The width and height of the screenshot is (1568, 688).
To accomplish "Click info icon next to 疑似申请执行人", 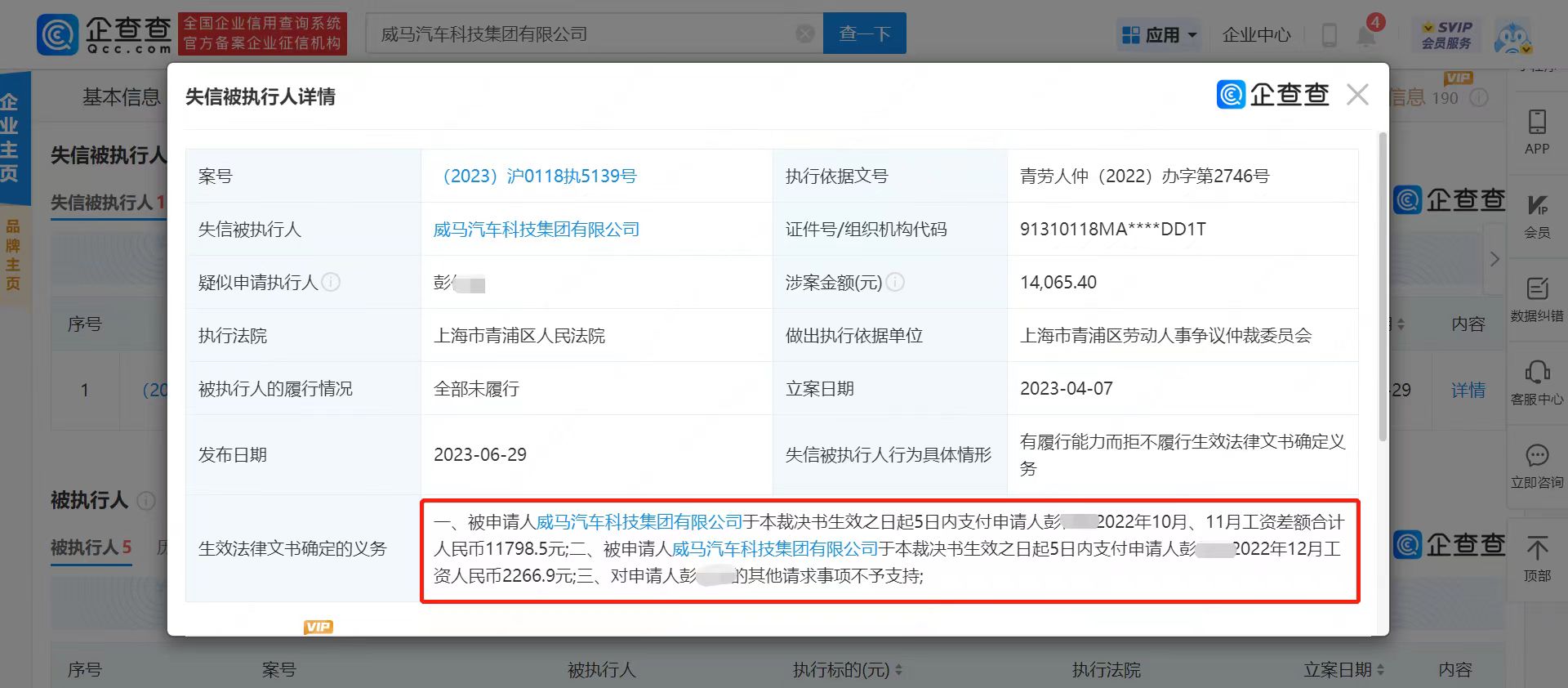I will click(x=331, y=282).
